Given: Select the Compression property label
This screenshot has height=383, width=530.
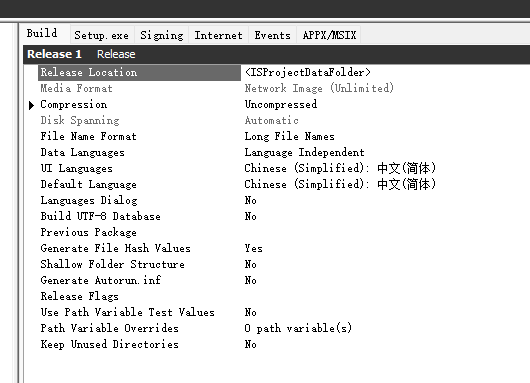Looking at the screenshot, I should (74, 104).
